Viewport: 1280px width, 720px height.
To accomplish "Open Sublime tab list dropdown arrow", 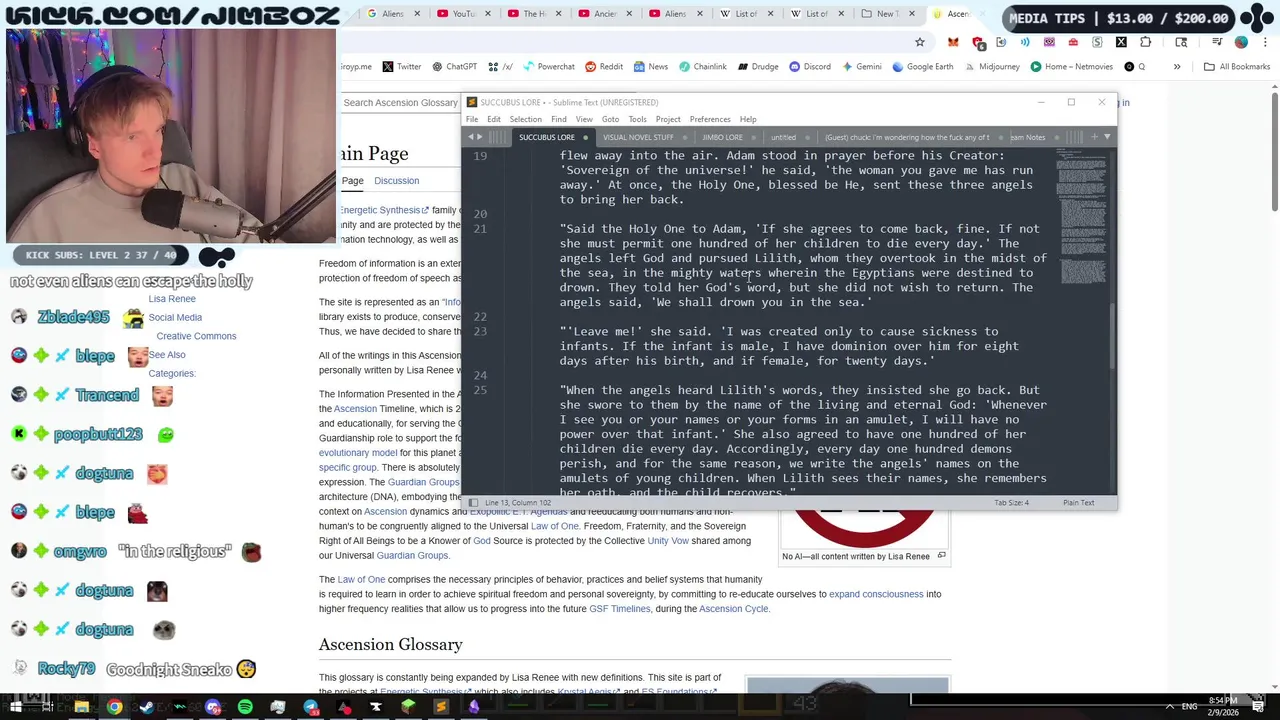I will (1107, 137).
